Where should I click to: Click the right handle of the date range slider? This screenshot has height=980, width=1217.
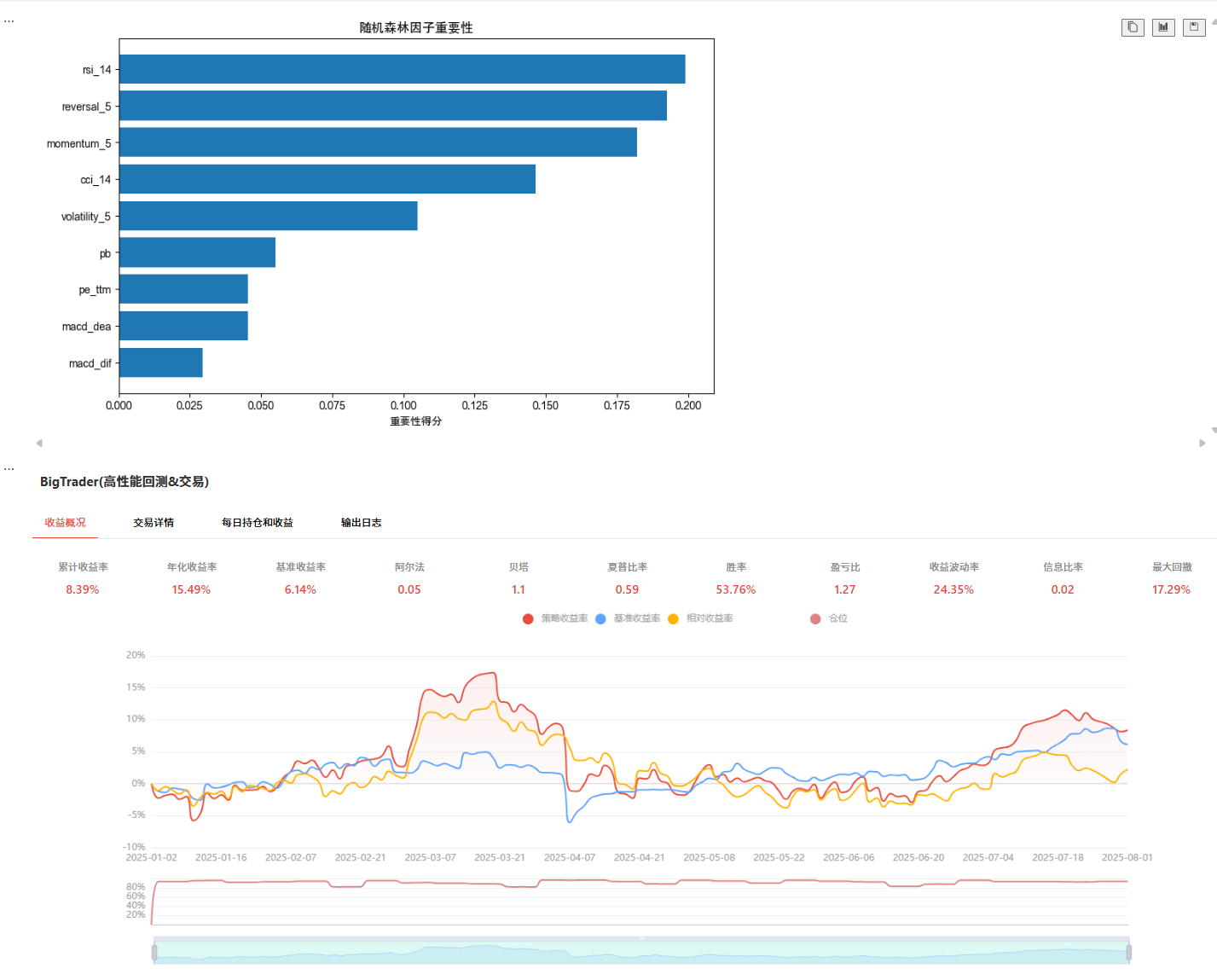(x=1128, y=952)
